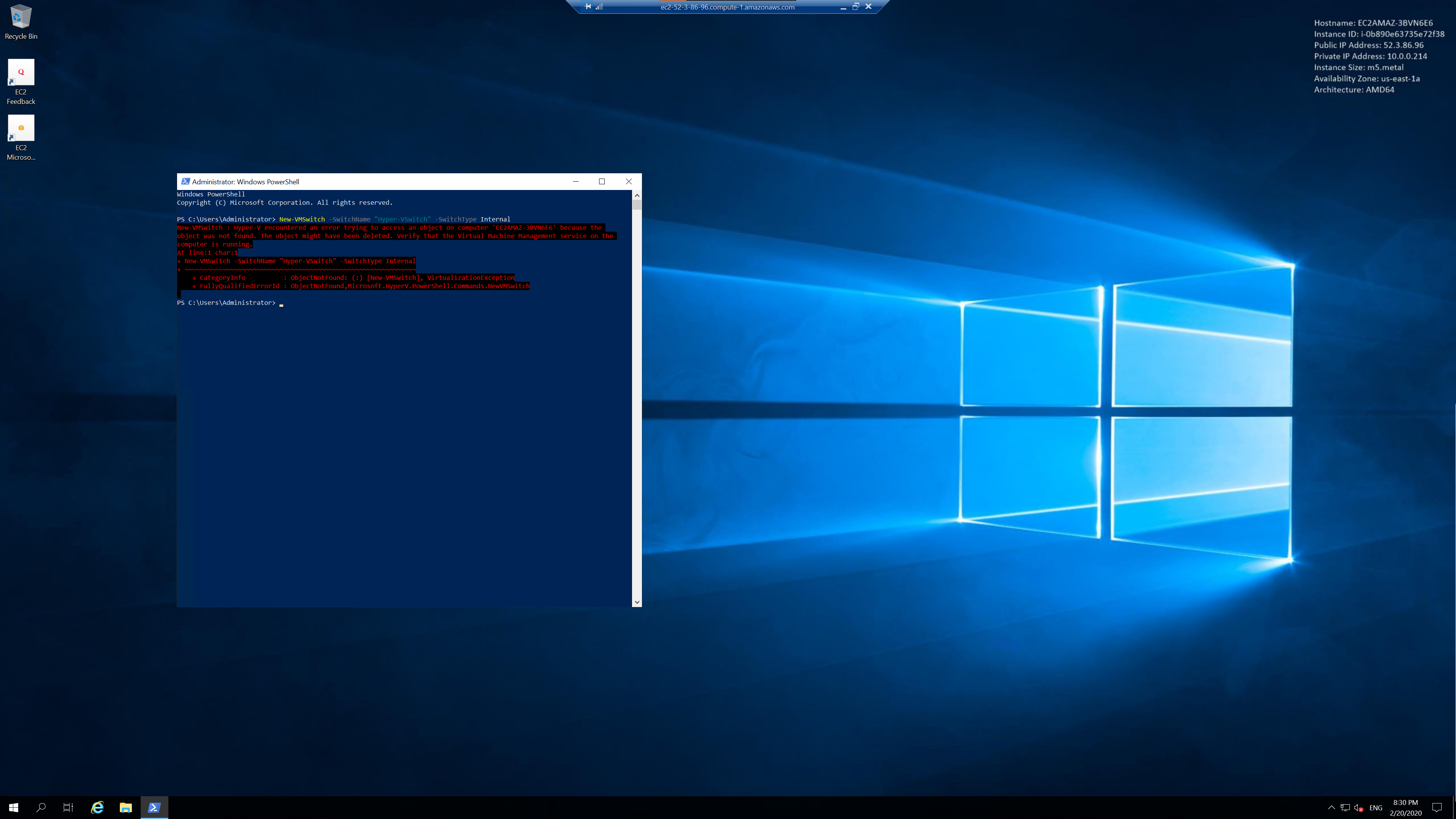Click PowerShell scrollbar down arrow
Viewport: 1456px width, 819px height.
click(x=637, y=602)
